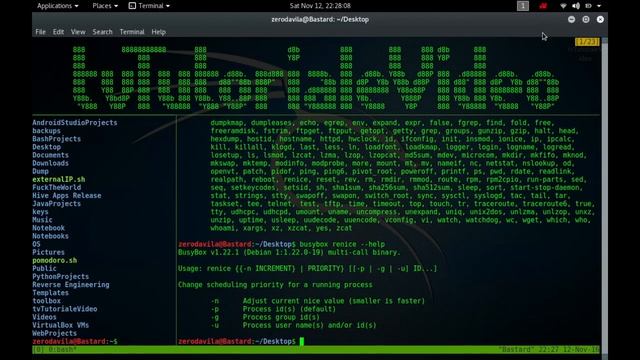Viewport: 640px width, 360px height.
Task: Open the View menu
Action: pos(78,32)
